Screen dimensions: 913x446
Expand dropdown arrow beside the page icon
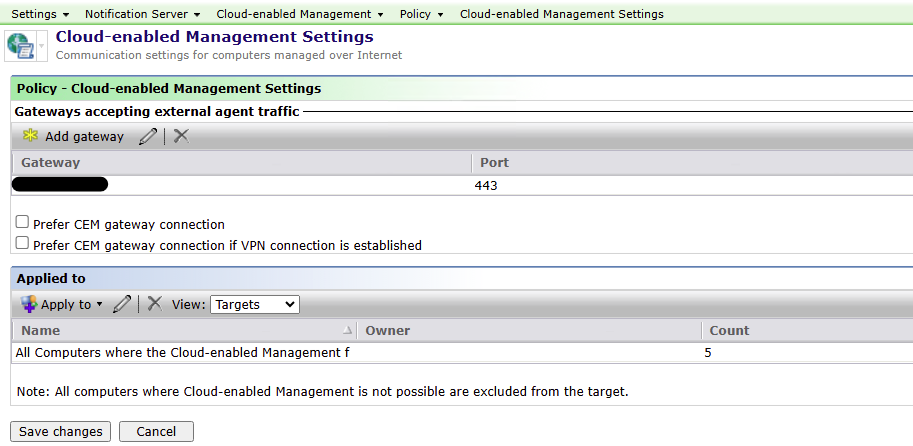[42, 47]
